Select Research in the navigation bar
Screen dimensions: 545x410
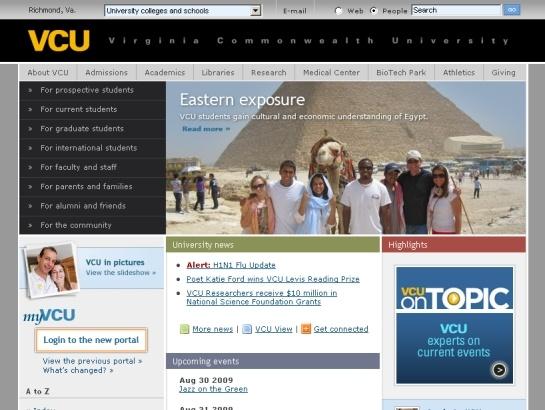coord(269,73)
